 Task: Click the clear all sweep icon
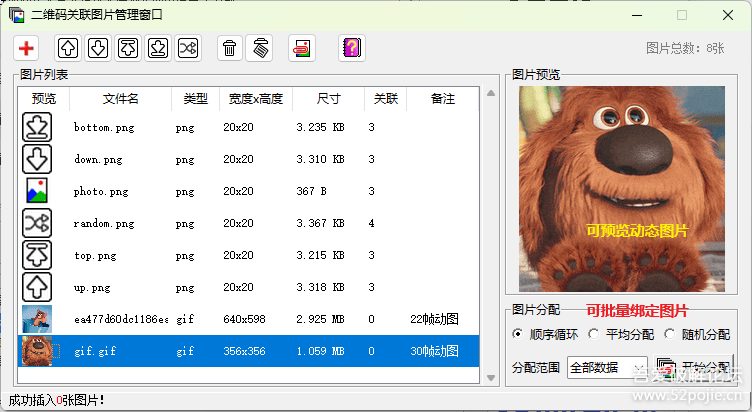click(x=259, y=47)
